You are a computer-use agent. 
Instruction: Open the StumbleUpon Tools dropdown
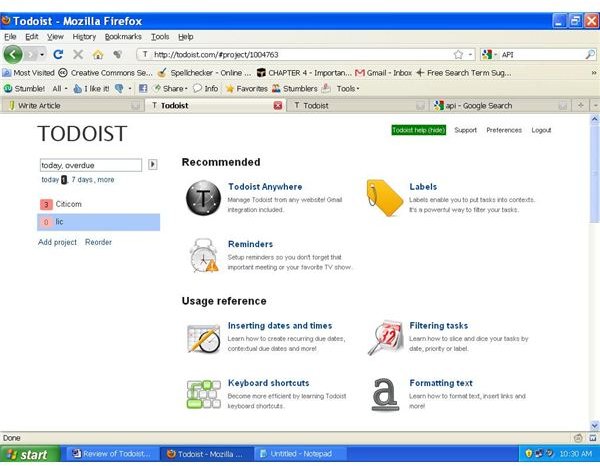point(348,88)
